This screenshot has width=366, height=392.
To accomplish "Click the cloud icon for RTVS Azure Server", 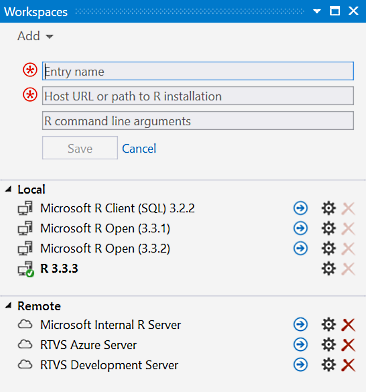I will [25, 344].
